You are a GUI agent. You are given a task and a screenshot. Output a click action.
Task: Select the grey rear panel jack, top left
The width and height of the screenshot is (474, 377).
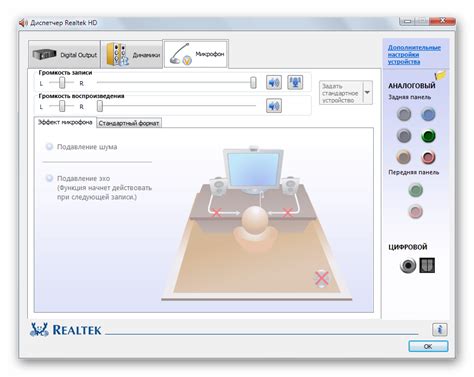404,114
